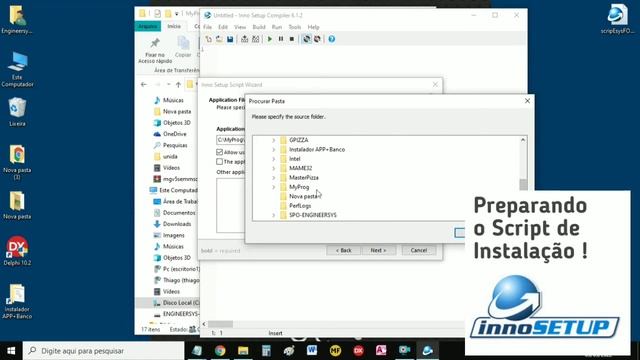Expand the MAME32 folder node
Screen dimensions: 640x360
[x=274, y=168]
